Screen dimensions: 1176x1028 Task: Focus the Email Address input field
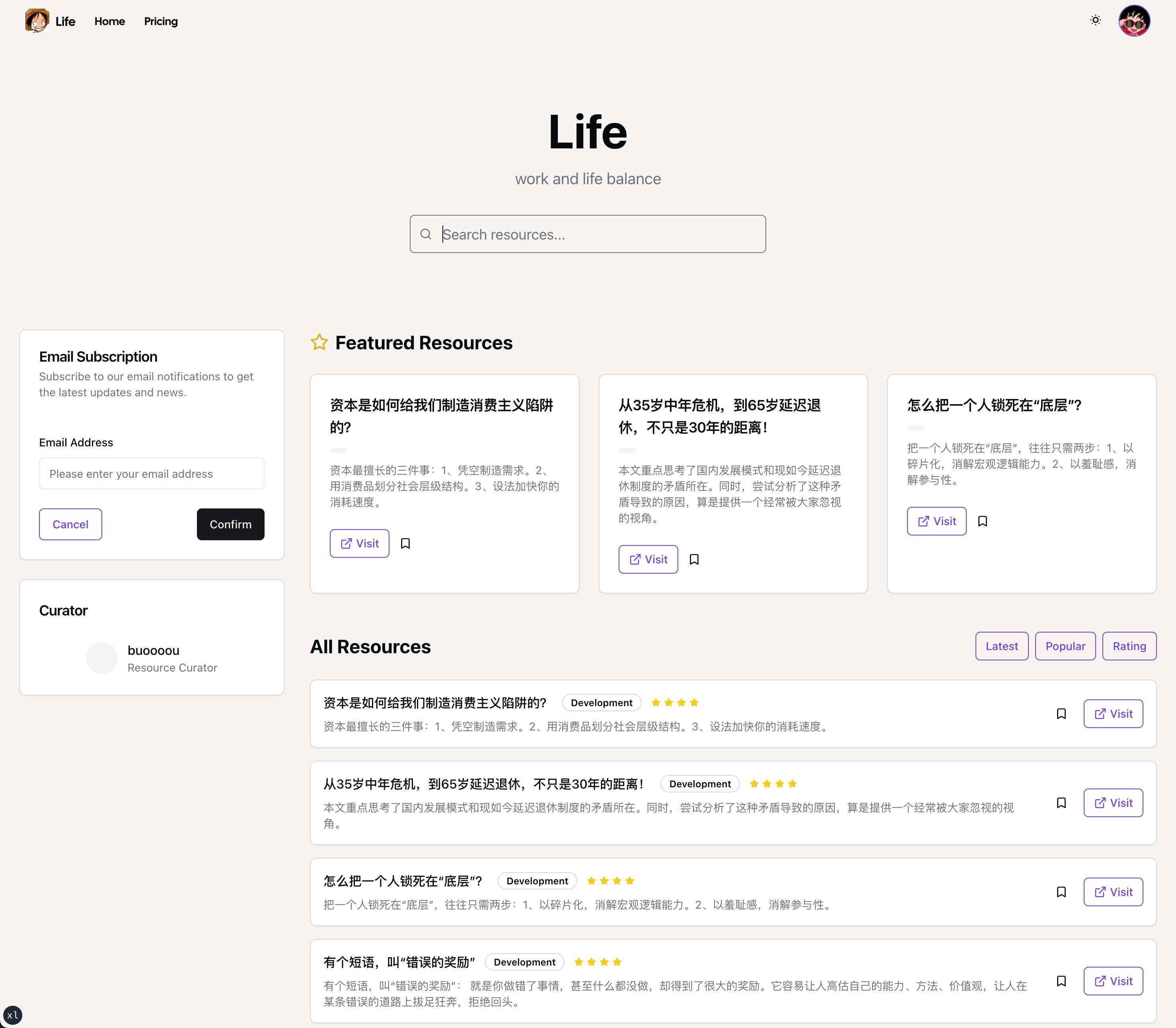coord(152,474)
